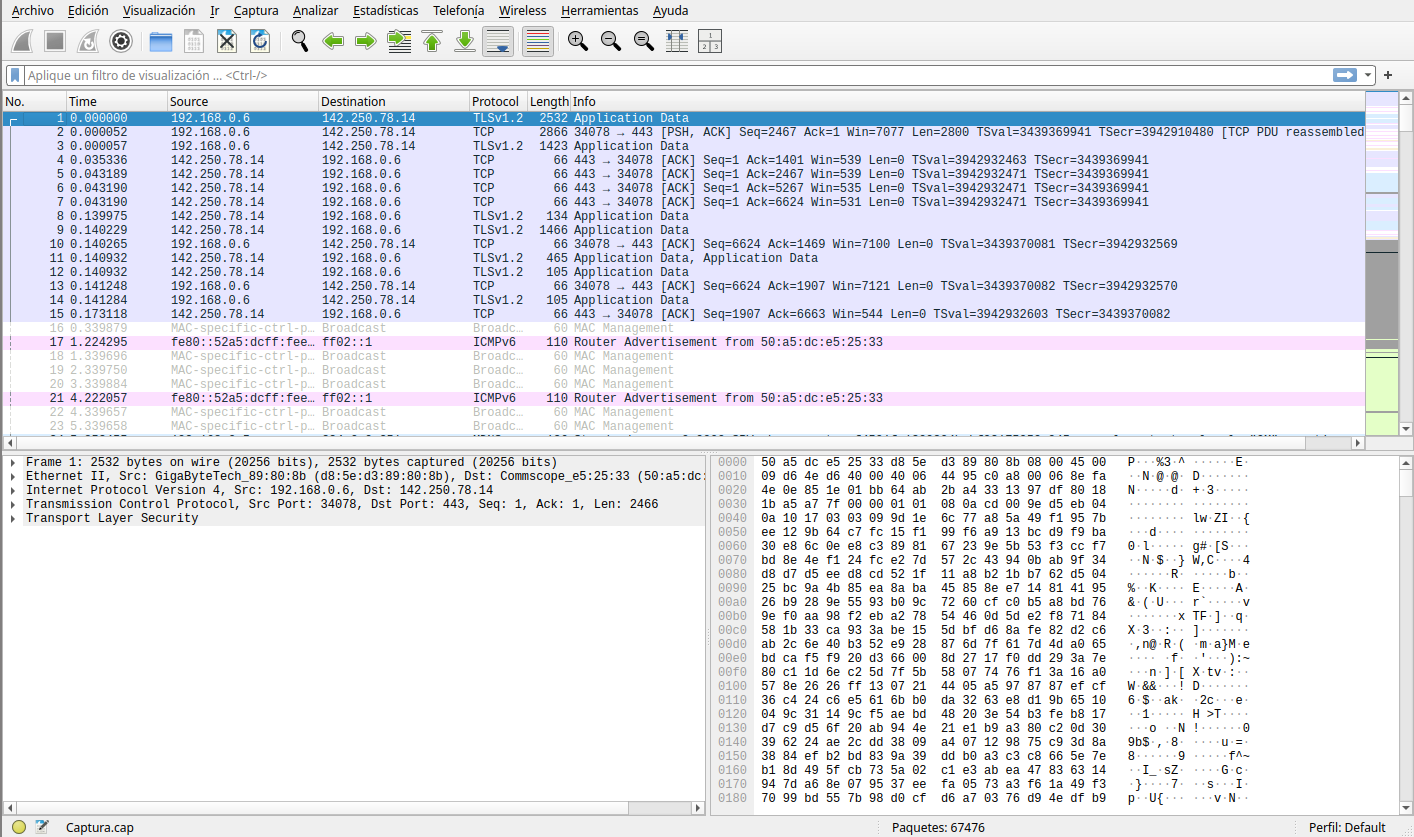Image resolution: width=1414 pixels, height=837 pixels.
Task: Open the Telefonía menu
Action: [458, 10]
